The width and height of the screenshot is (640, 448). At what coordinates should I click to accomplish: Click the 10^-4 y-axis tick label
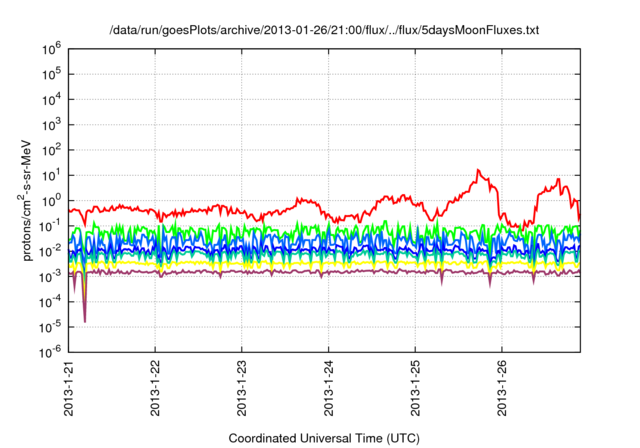[x=50, y=302]
